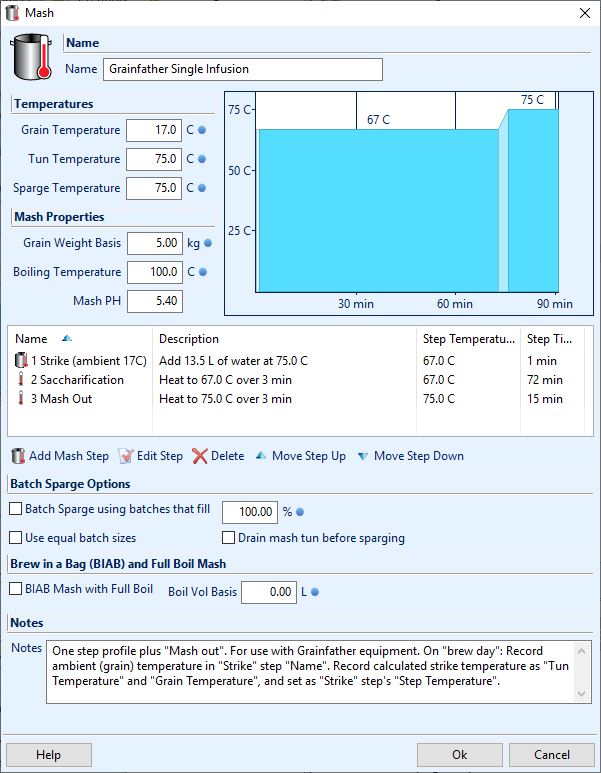Click the red Delete X icon

(x=200, y=456)
